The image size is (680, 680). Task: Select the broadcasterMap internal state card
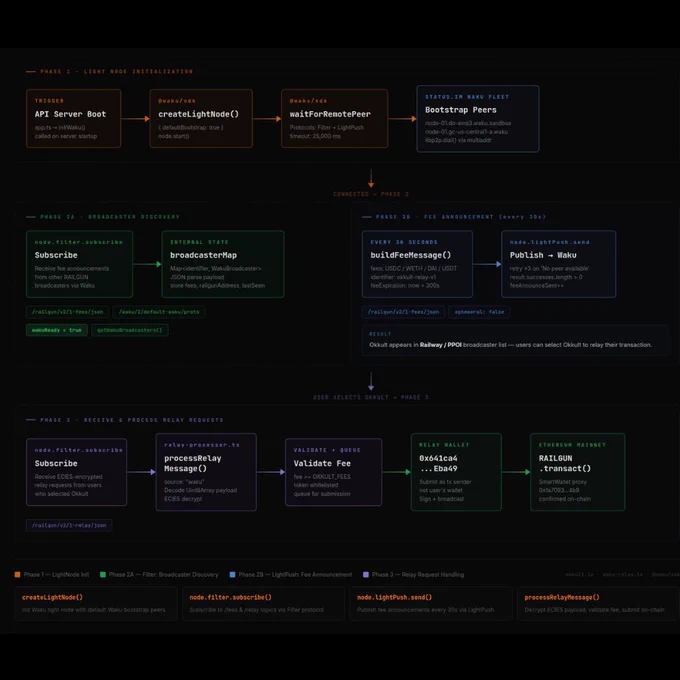click(x=223, y=264)
